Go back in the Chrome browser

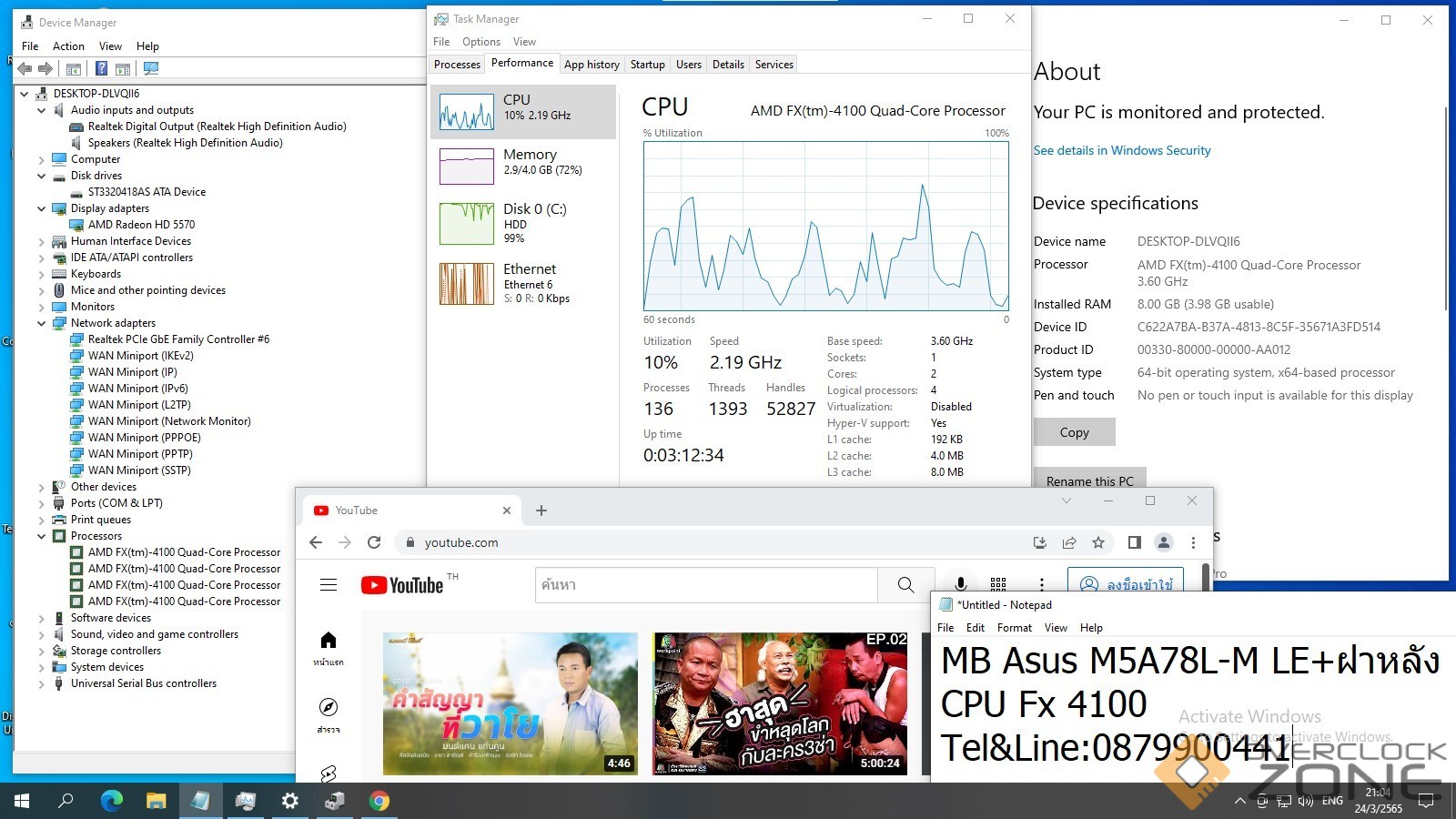[x=316, y=542]
